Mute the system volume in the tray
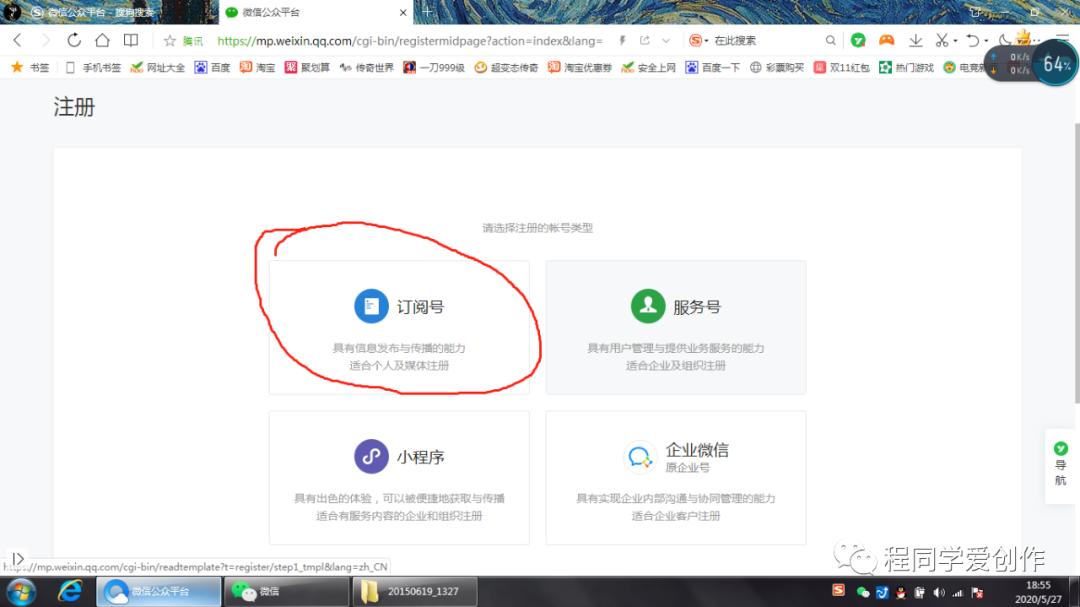 (938, 593)
